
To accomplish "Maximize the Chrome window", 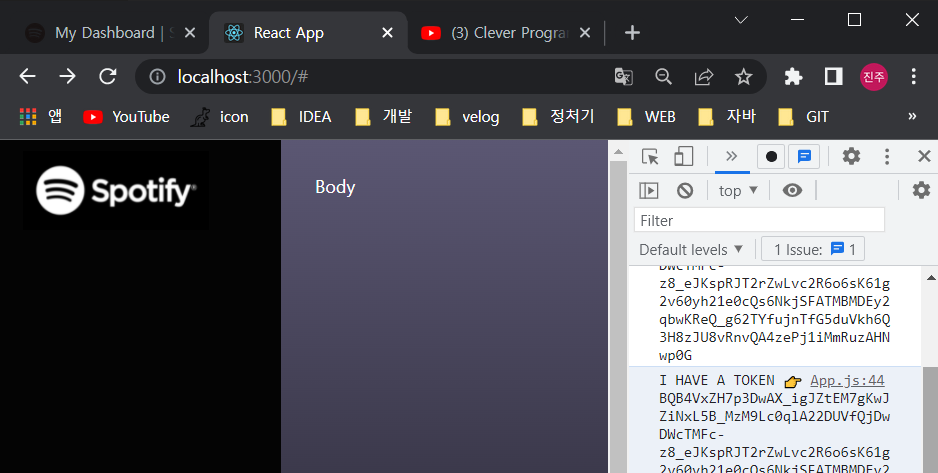I will (x=855, y=20).
